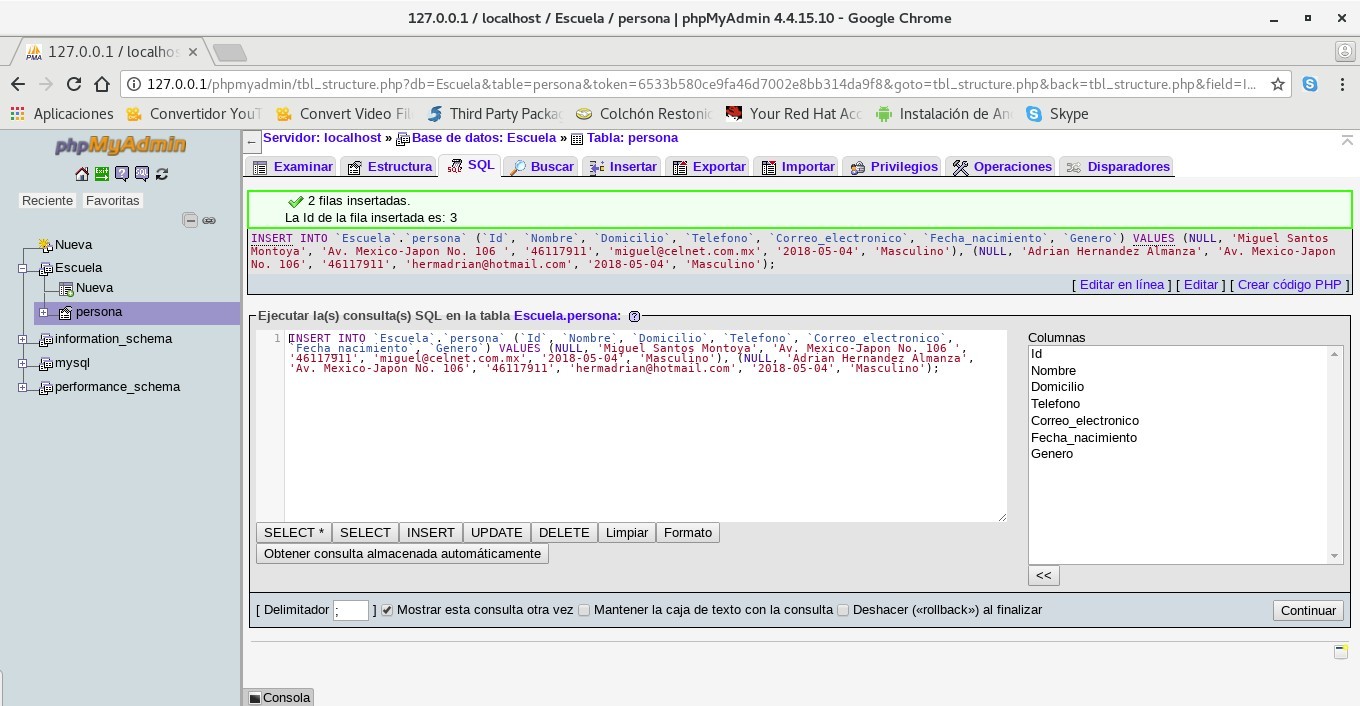Screen dimensions: 1360x706
Task: Click the 'Crear código PHP' link
Action: tap(1289, 285)
